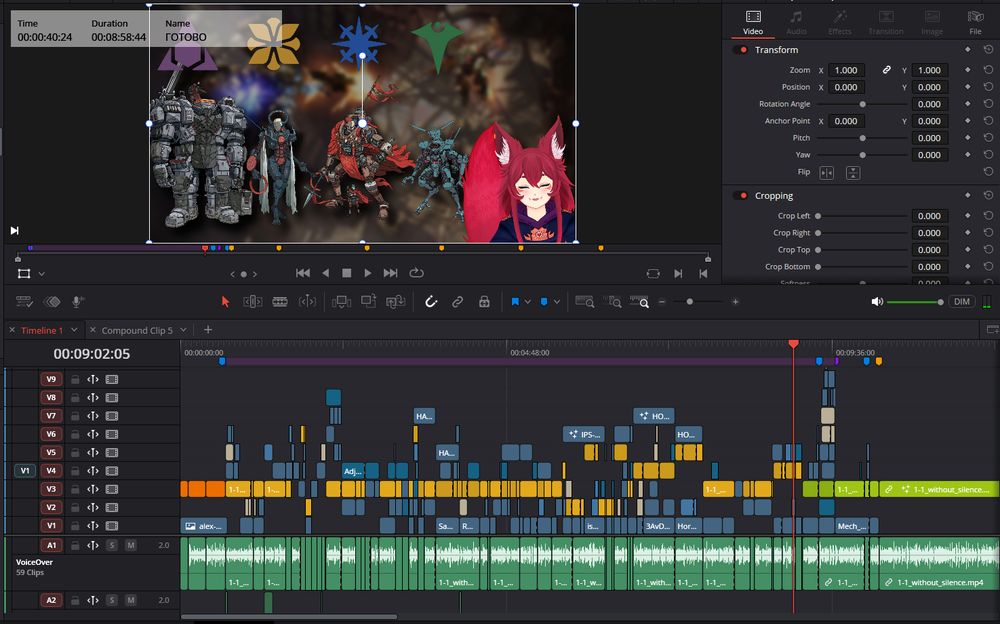Image resolution: width=1000 pixels, height=624 pixels.
Task: Mute the A1 VoiceOver track
Action: point(130,545)
